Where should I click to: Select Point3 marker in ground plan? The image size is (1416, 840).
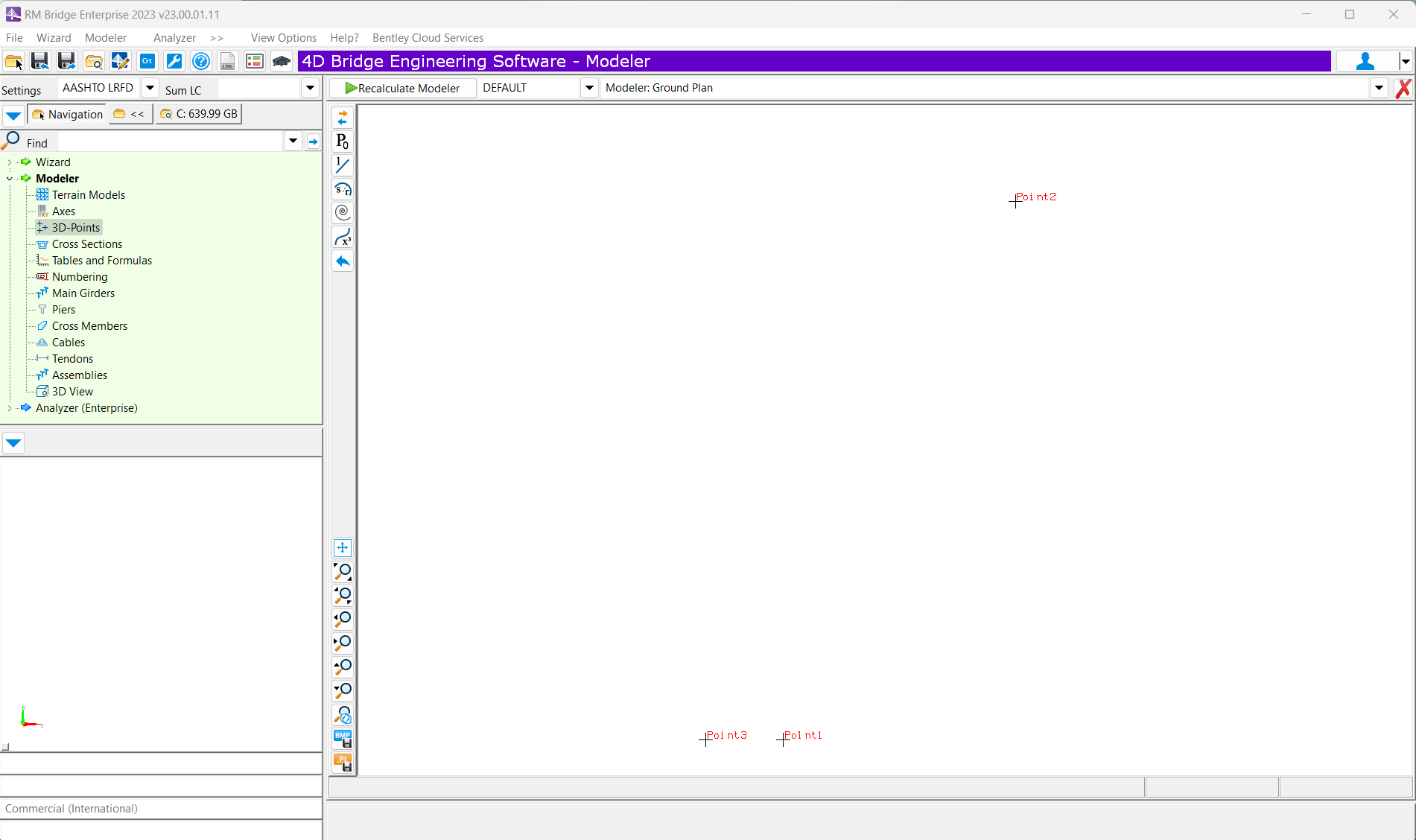click(705, 739)
